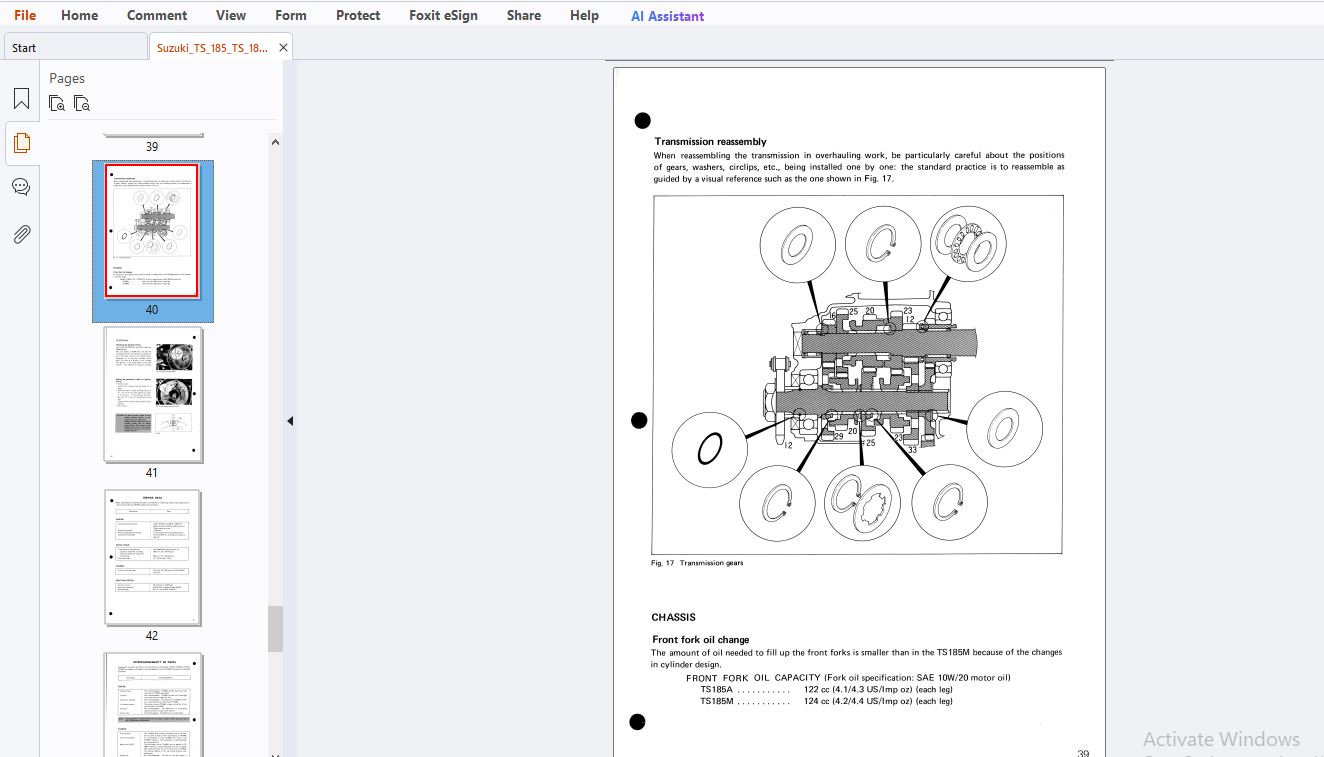Screen dimensions: 1324x757
Task: Launch the AI Assistant tab
Action: (667, 16)
